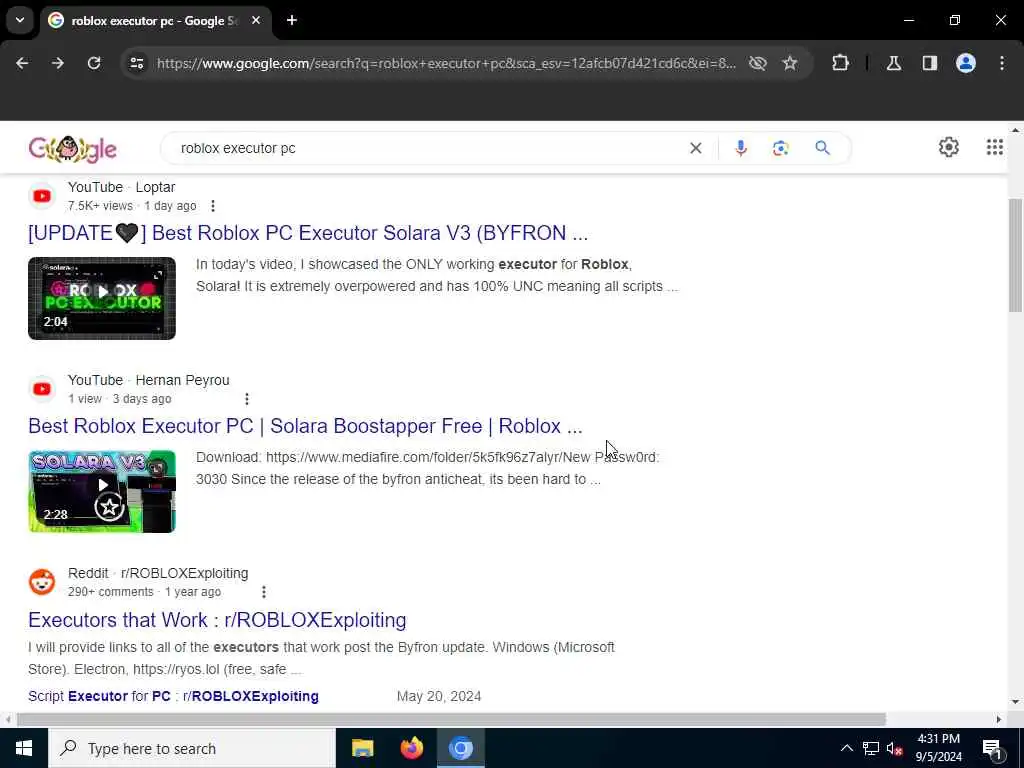Select the roblox executor pc tab
Viewport: 1024px width, 768px height.
coord(155,21)
